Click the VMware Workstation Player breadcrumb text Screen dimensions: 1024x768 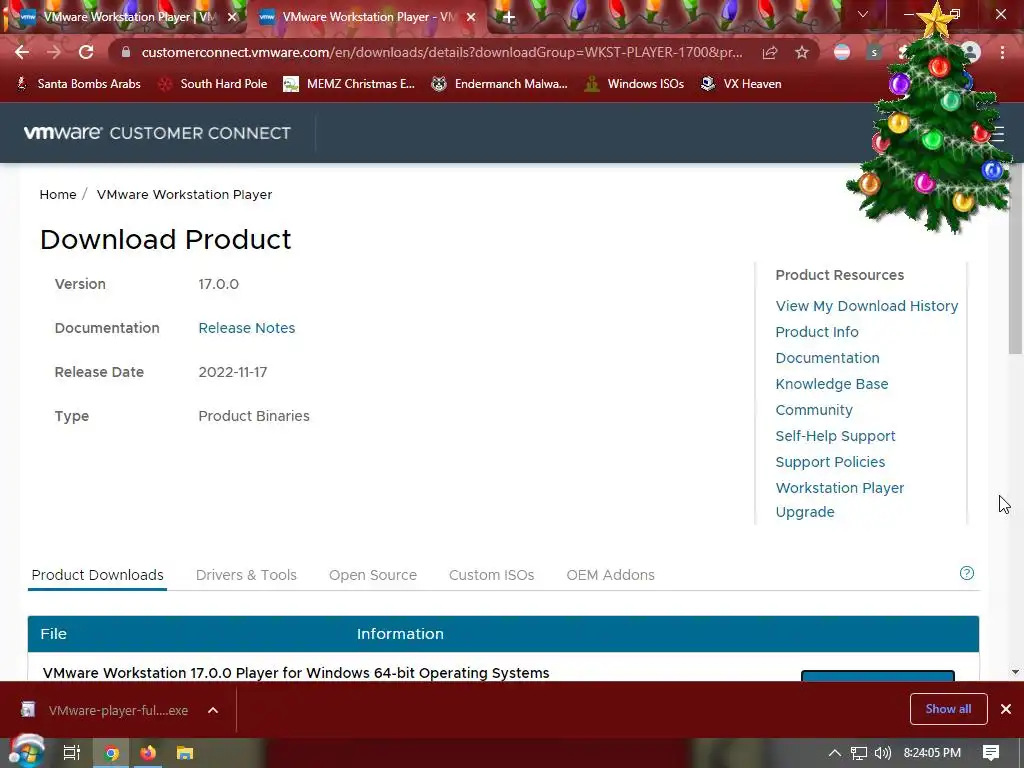[x=184, y=195]
